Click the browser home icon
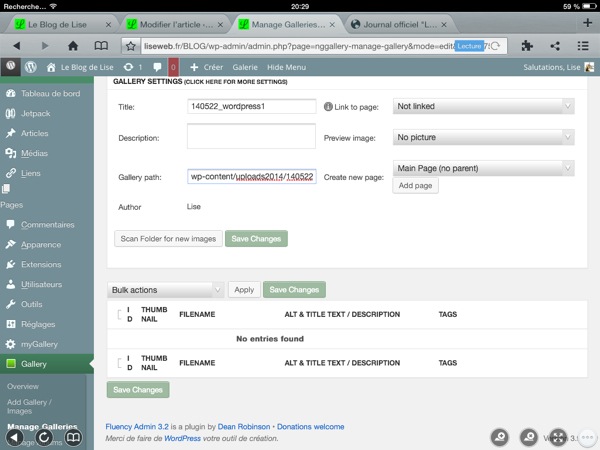 pos(74,45)
